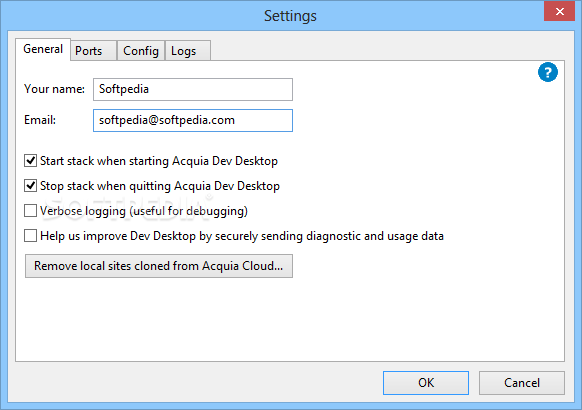This screenshot has height=410, width=582.
Task: Click the "Your name:" label
Action: 55,89
